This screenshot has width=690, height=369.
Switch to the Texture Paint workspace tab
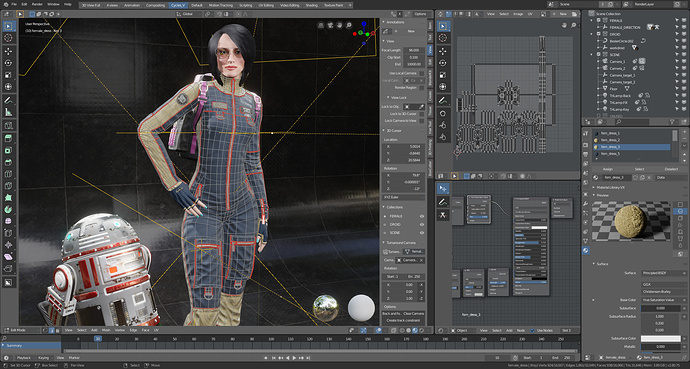[333, 5]
